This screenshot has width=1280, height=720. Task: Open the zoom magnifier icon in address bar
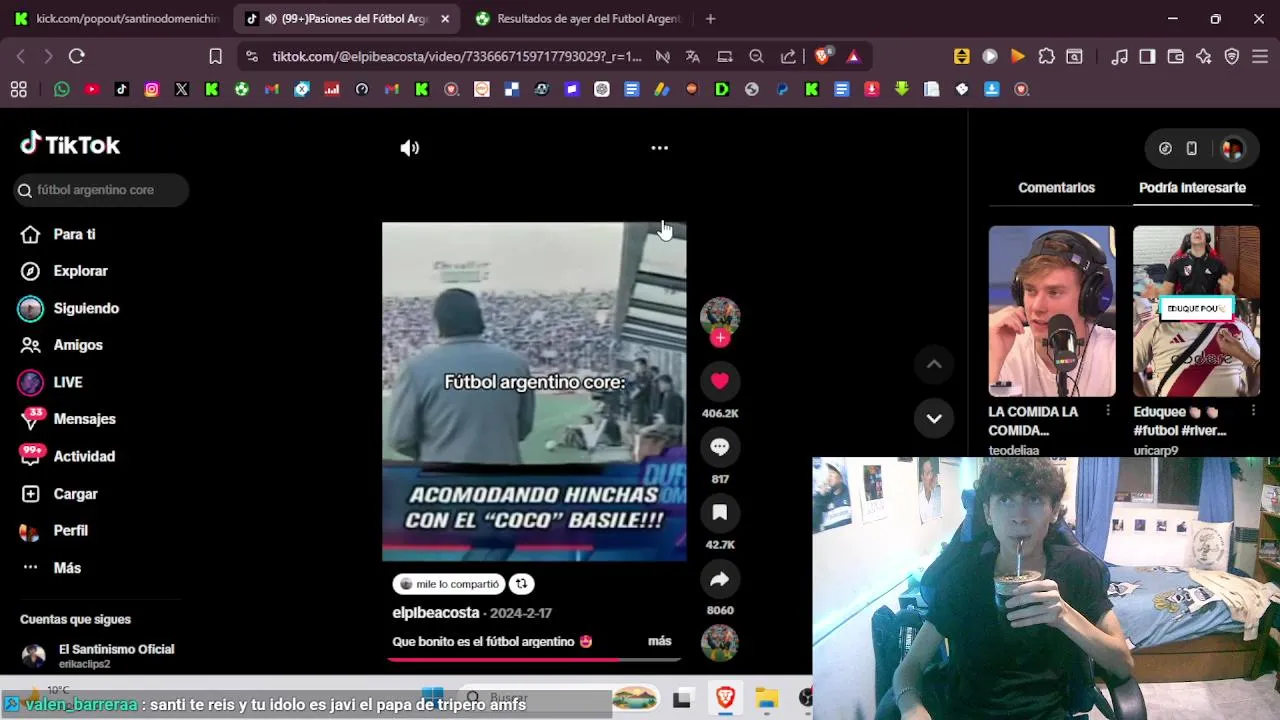(757, 57)
